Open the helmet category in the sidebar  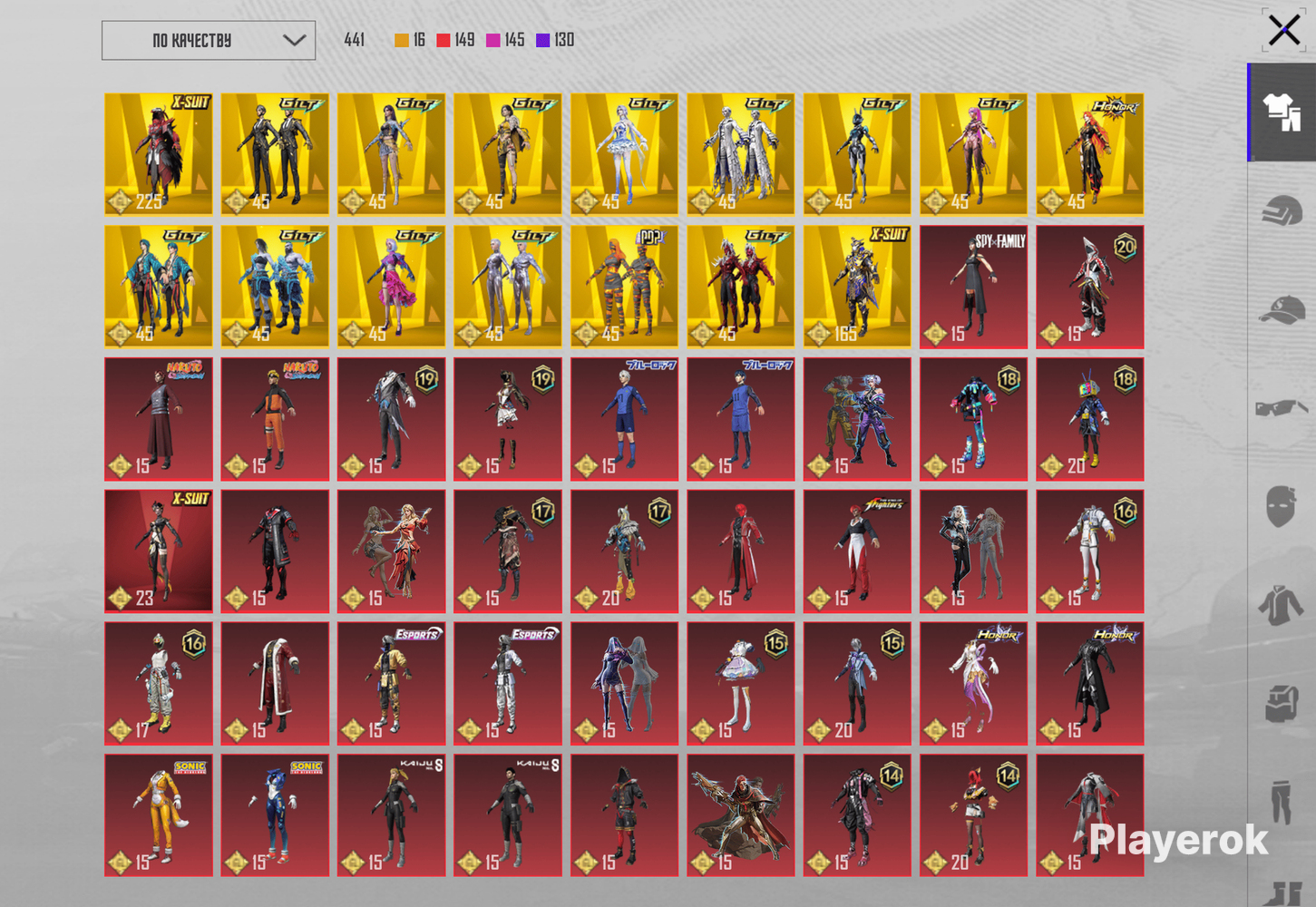[1282, 212]
